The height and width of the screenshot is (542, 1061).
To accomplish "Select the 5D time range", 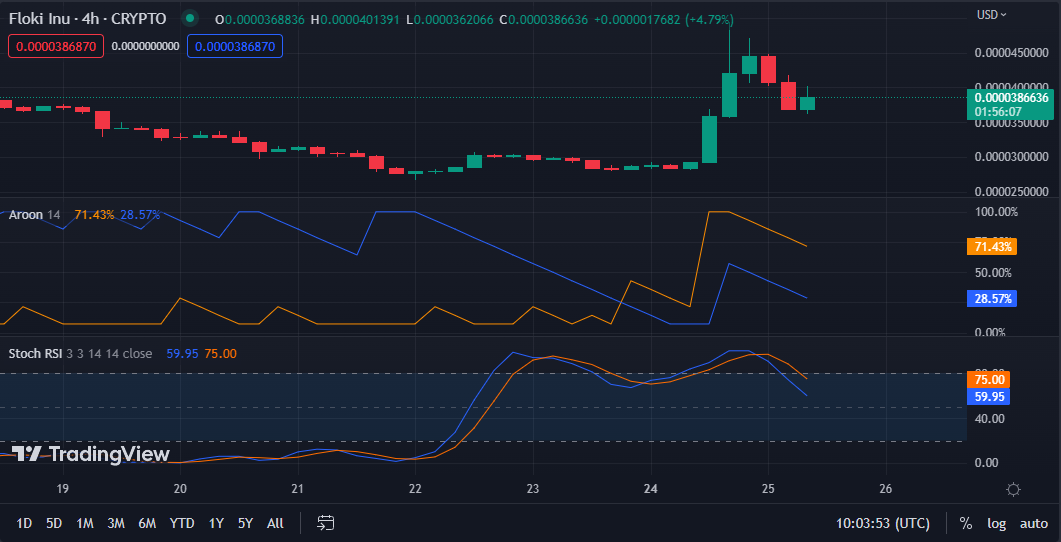I will [x=54, y=523].
